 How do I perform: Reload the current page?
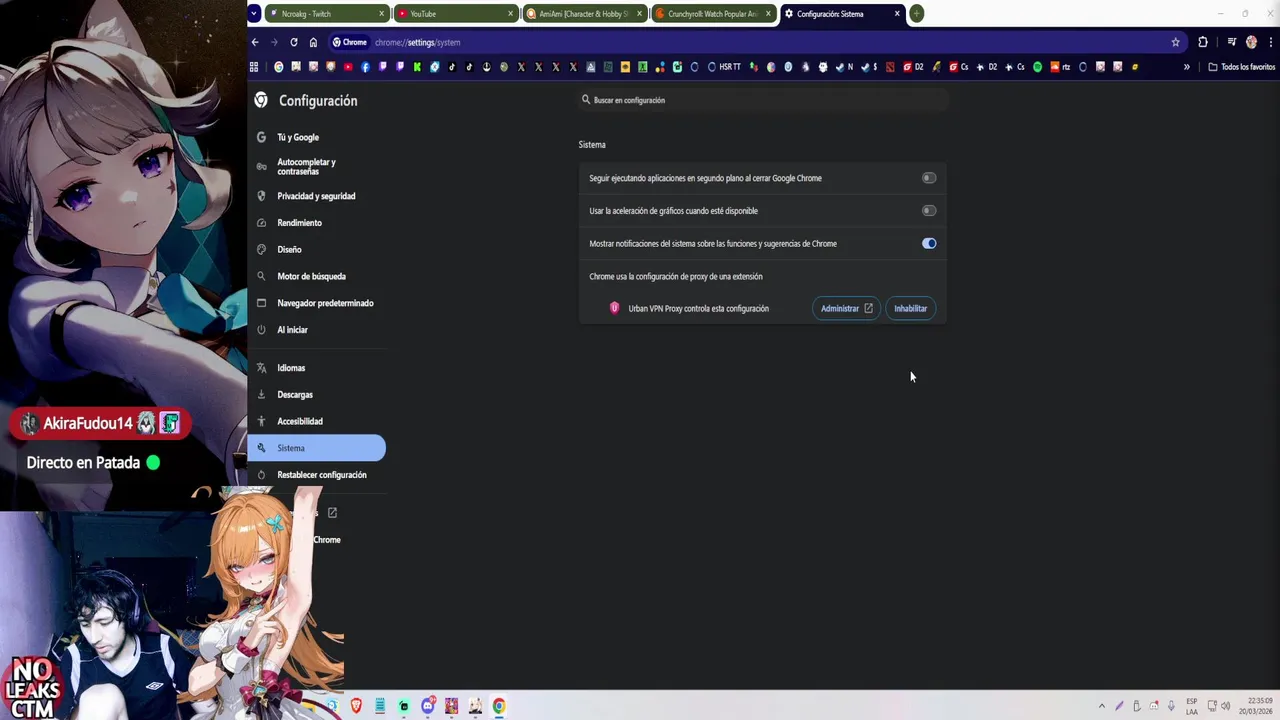(x=294, y=42)
